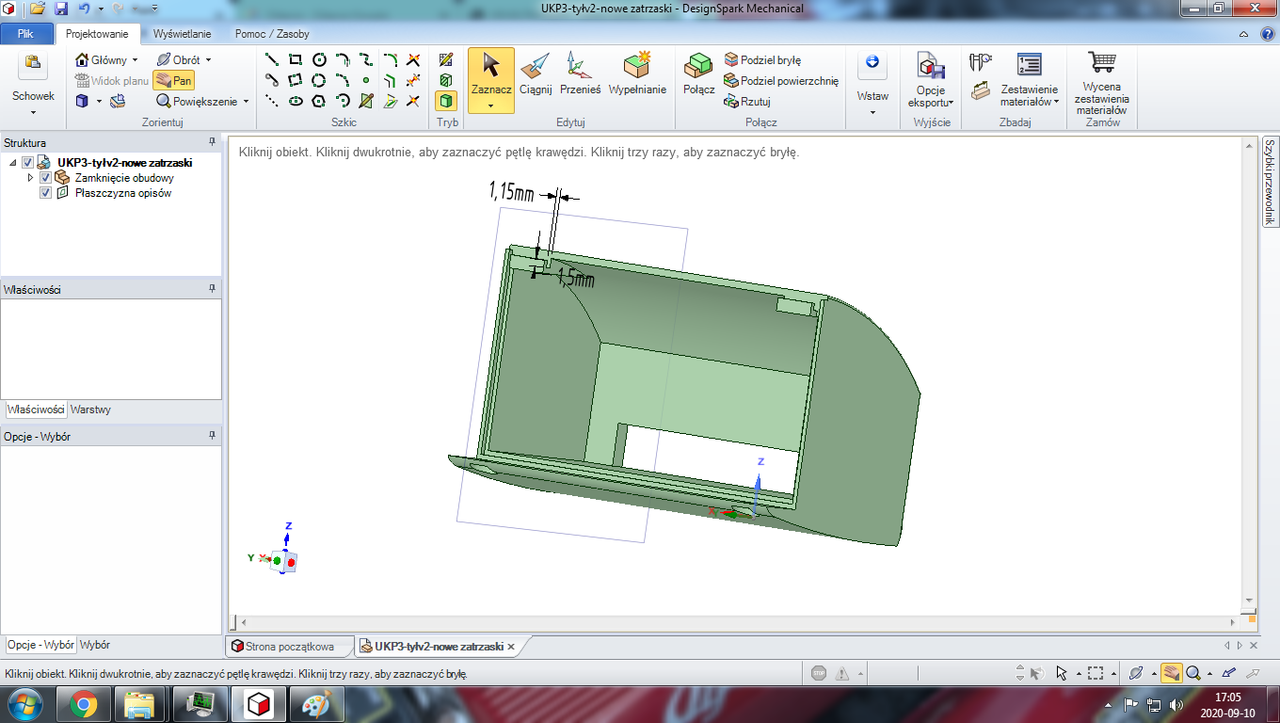Switch to Wyświetlanie ribbon tab

[182, 33]
